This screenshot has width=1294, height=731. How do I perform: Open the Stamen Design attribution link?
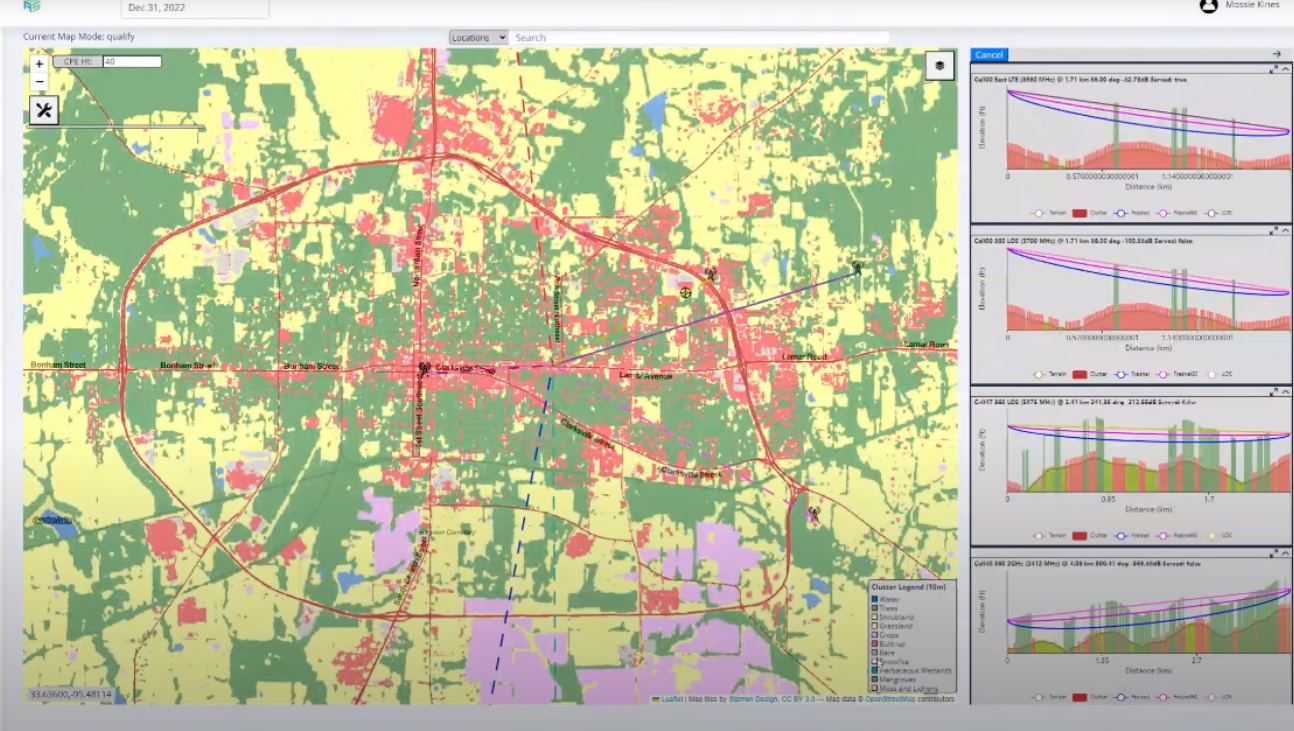[755, 699]
